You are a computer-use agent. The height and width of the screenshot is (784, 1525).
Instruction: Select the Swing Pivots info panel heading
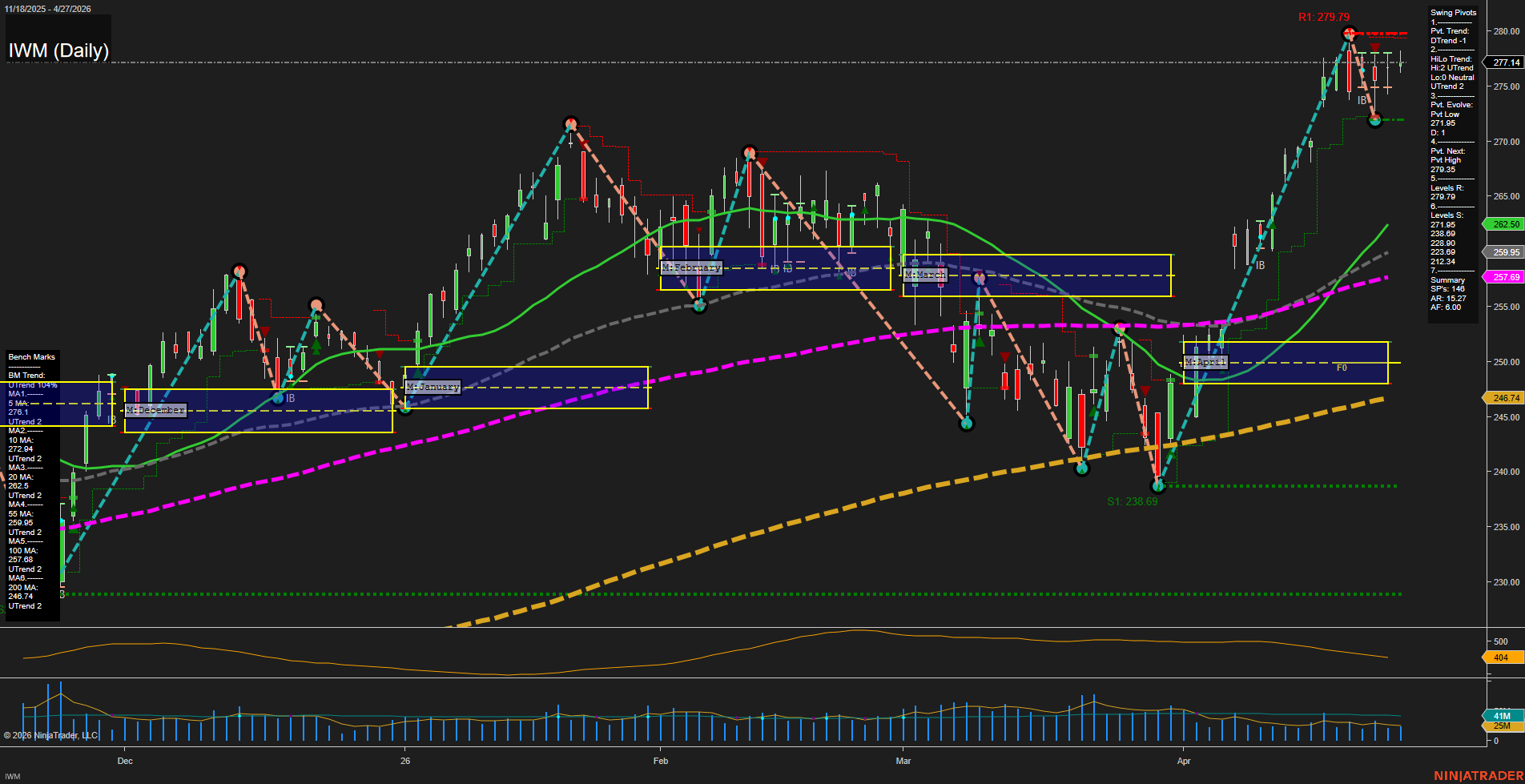pos(1453,13)
